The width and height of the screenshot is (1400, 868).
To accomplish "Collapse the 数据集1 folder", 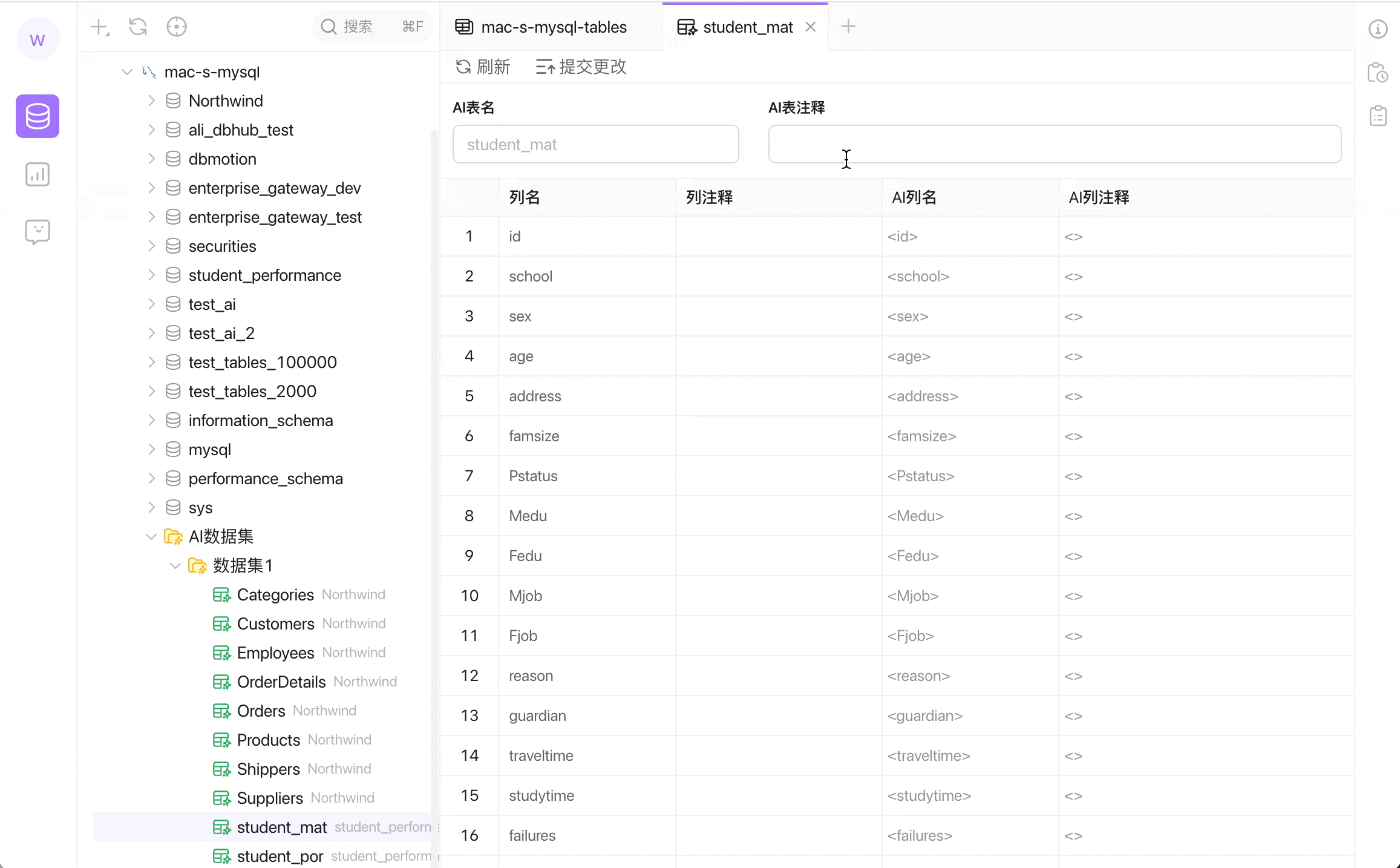I will coord(175,566).
